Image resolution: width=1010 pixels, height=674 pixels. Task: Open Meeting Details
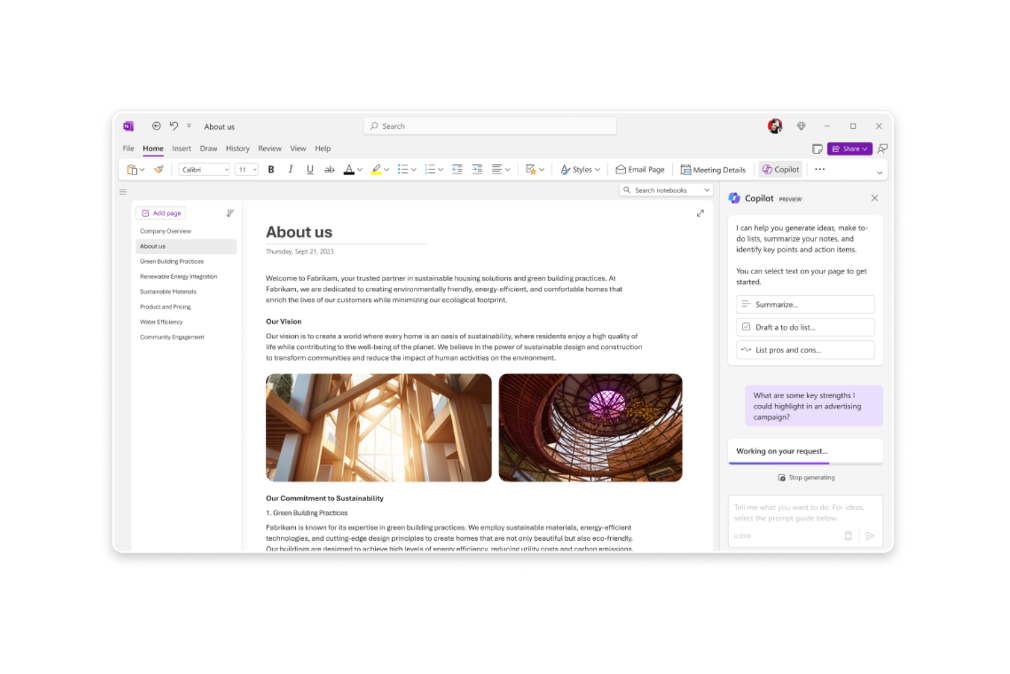(713, 169)
